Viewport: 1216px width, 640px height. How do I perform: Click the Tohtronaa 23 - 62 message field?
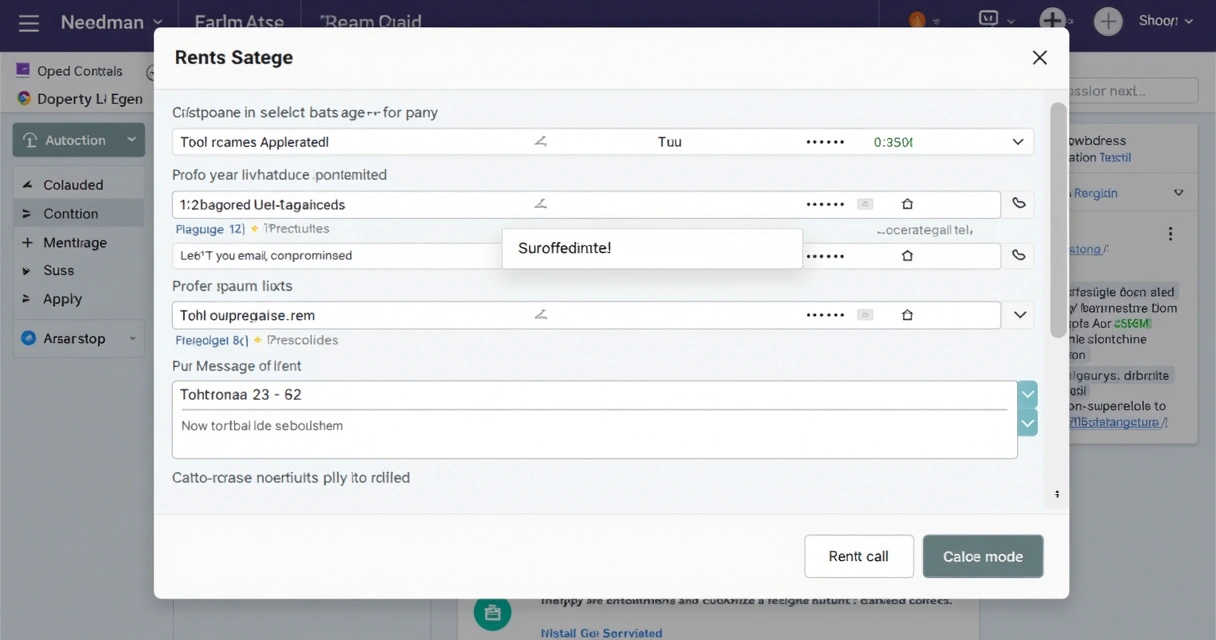coord(594,394)
